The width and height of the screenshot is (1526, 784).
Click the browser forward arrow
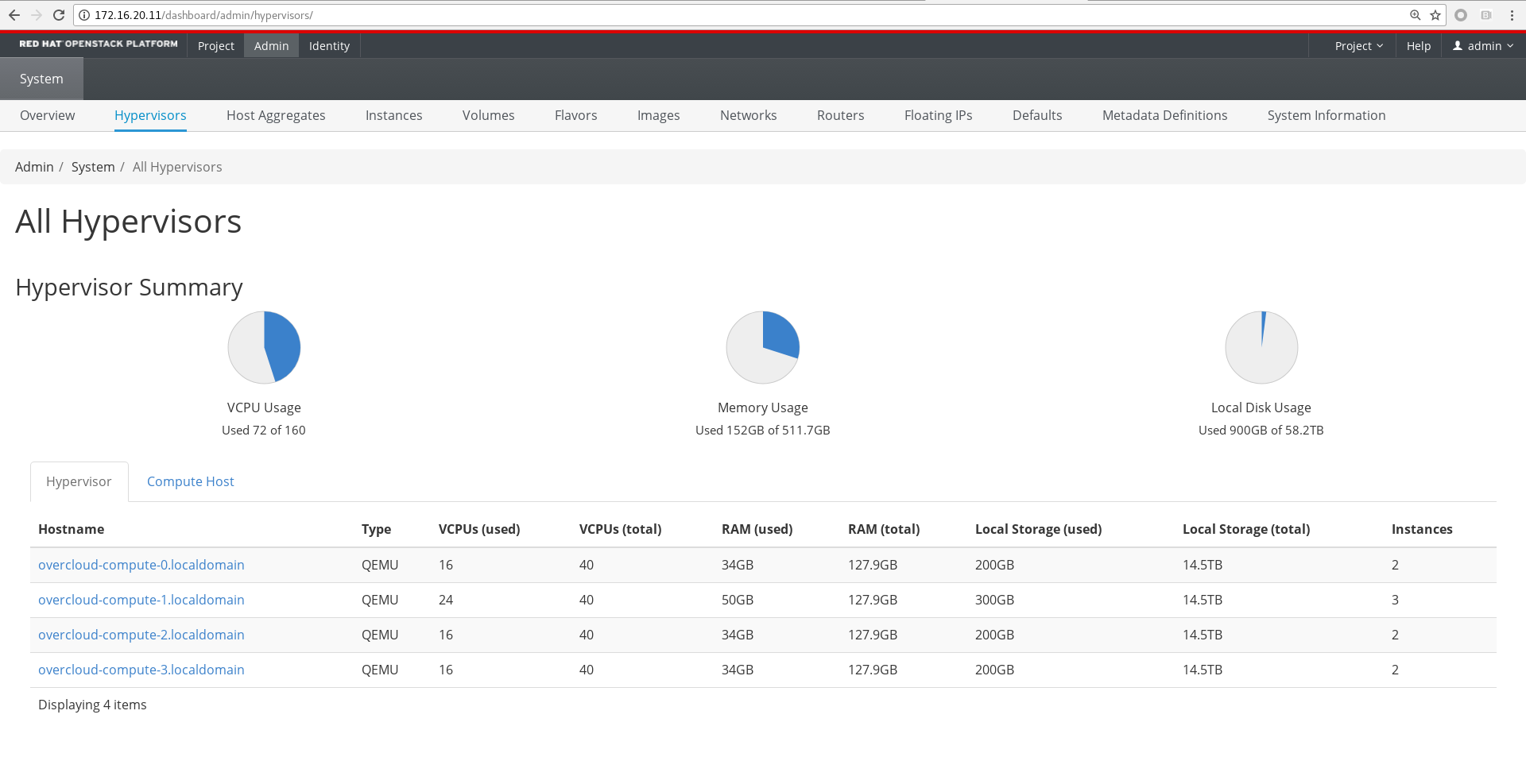click(x=37, y=15)
